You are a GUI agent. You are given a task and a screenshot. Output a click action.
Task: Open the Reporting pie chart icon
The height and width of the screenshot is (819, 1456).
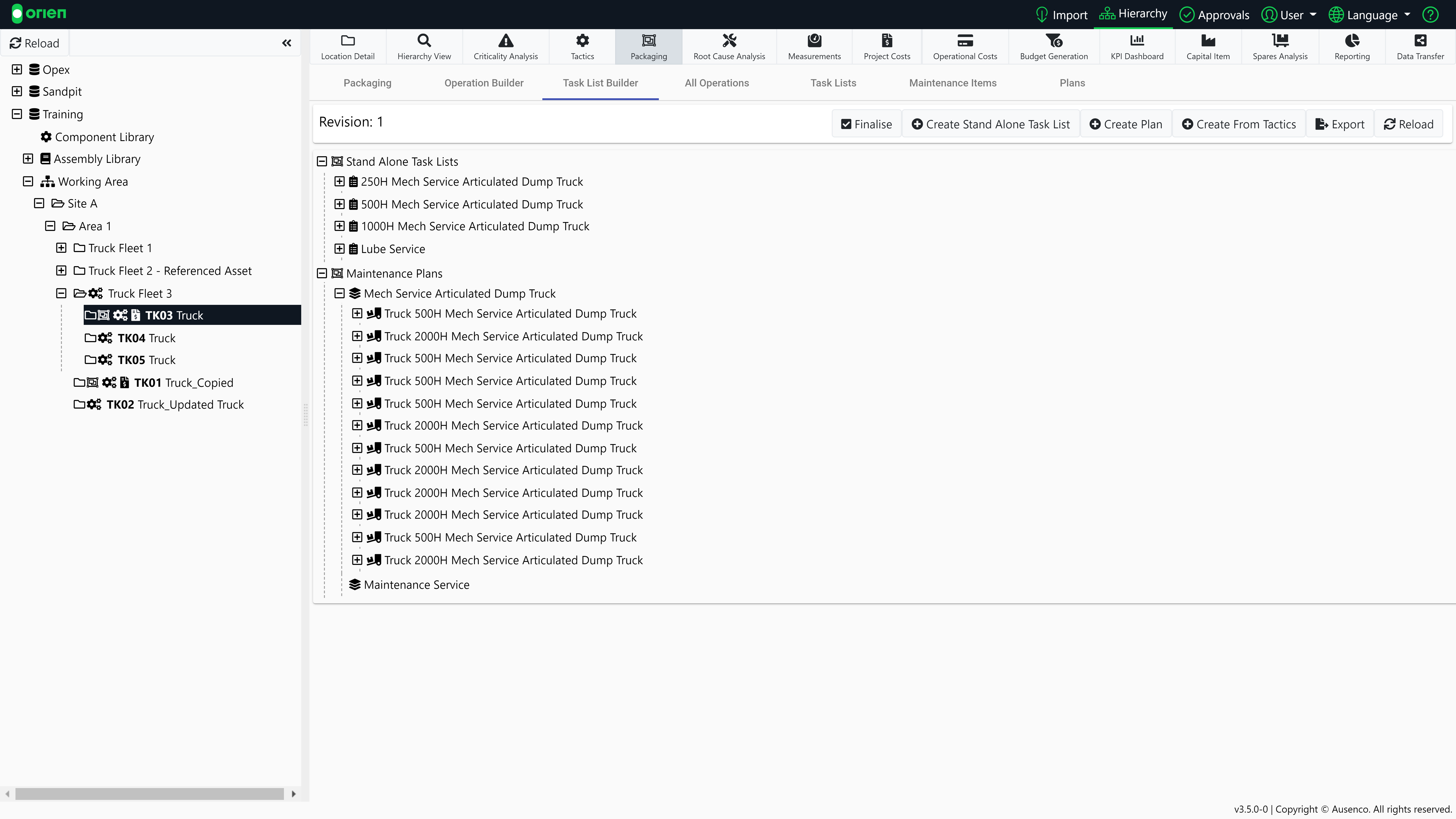1352,41
